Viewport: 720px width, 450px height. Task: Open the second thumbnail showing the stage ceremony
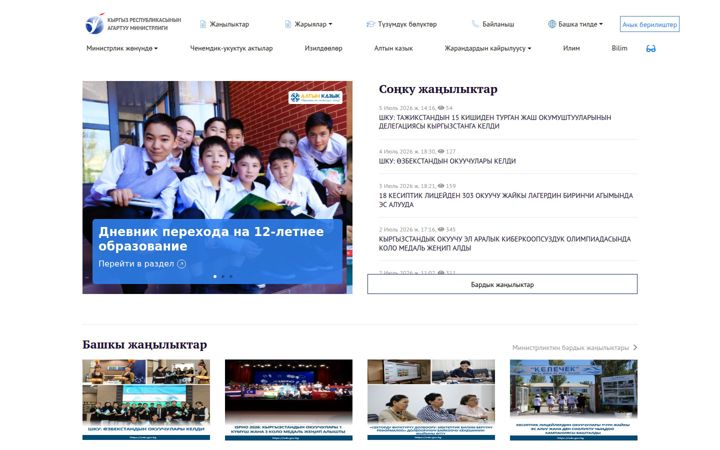pos(288,399)
